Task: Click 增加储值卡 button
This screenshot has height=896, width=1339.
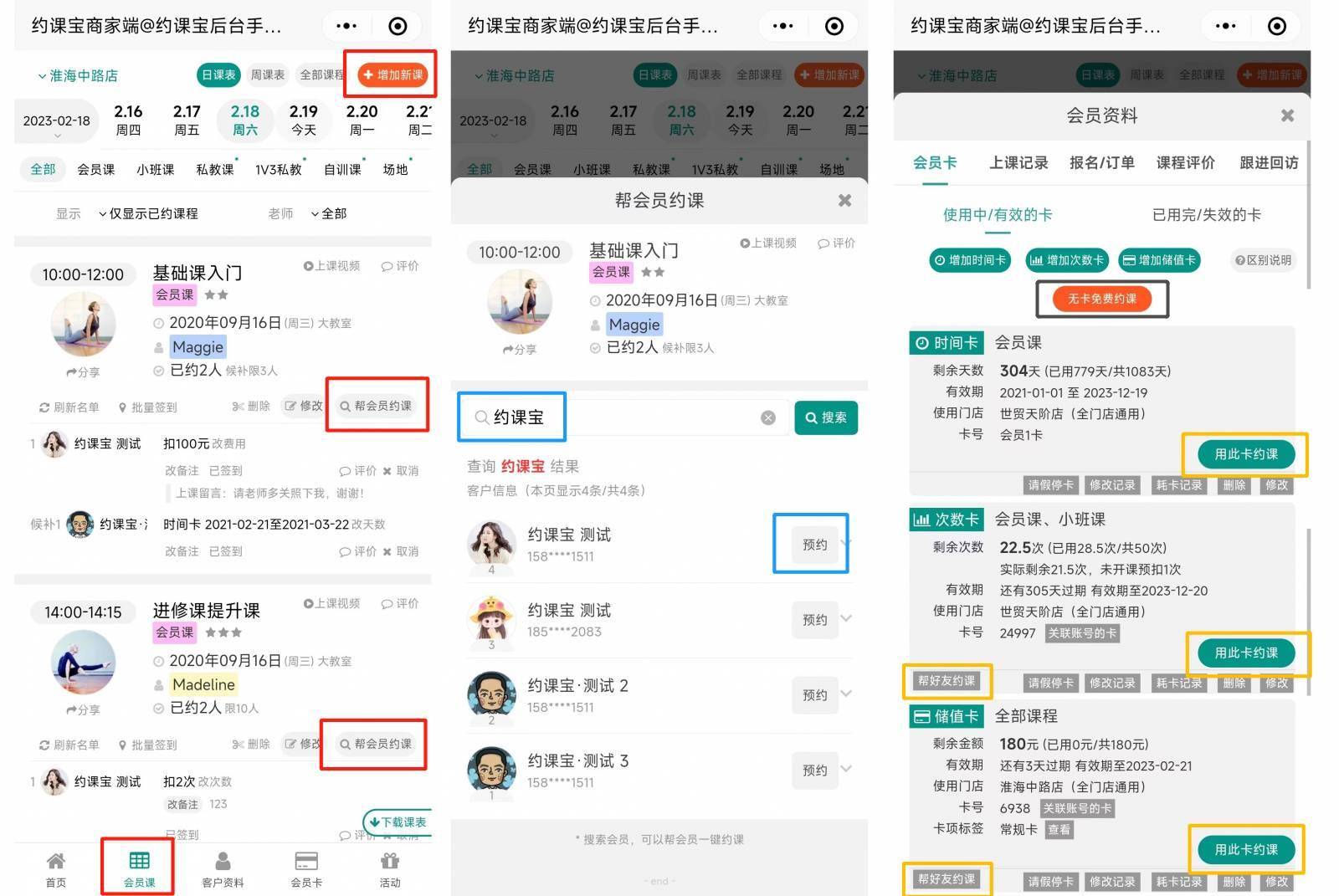Action: click(1159, 260)
